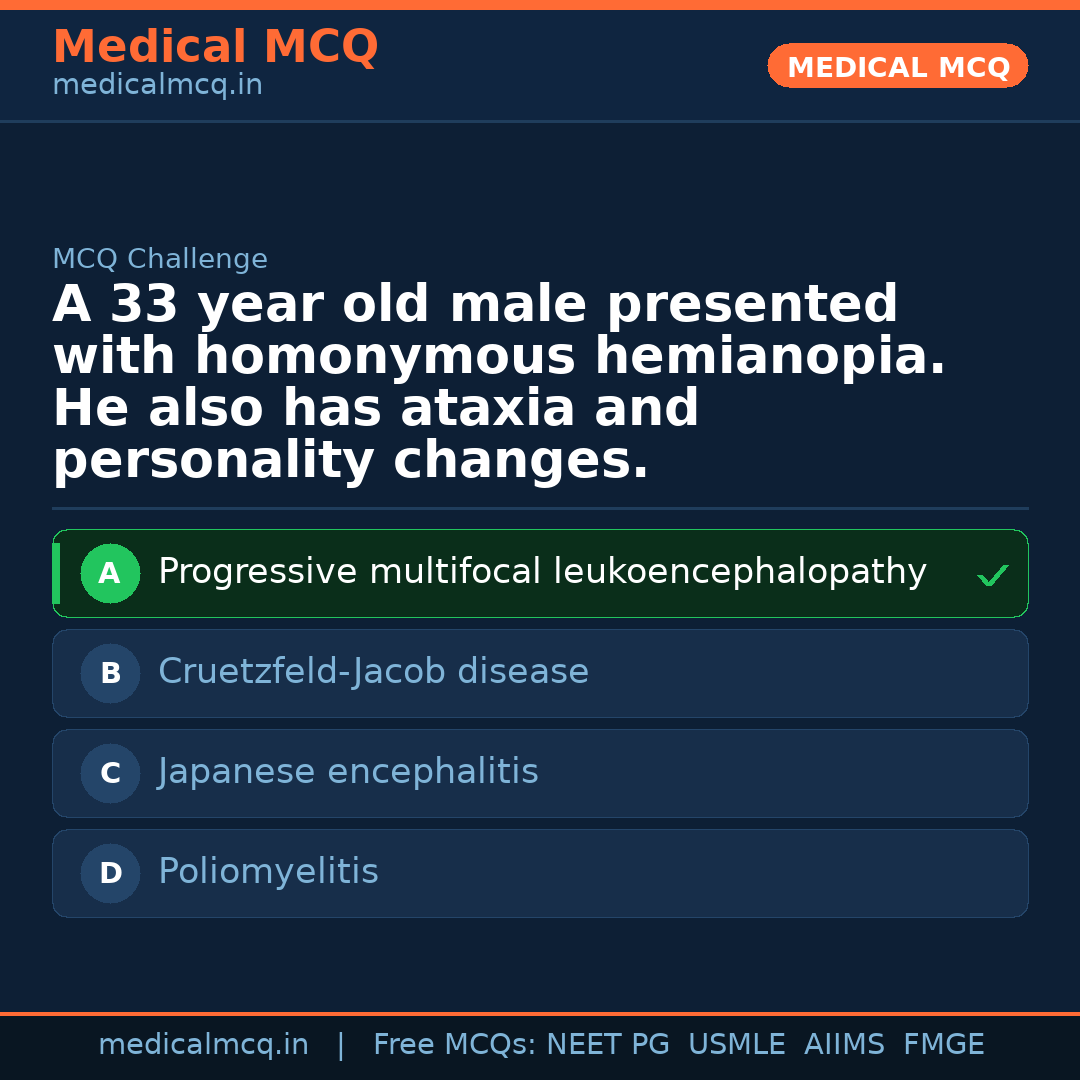Click the letter D circle badge

pos(110,874)
